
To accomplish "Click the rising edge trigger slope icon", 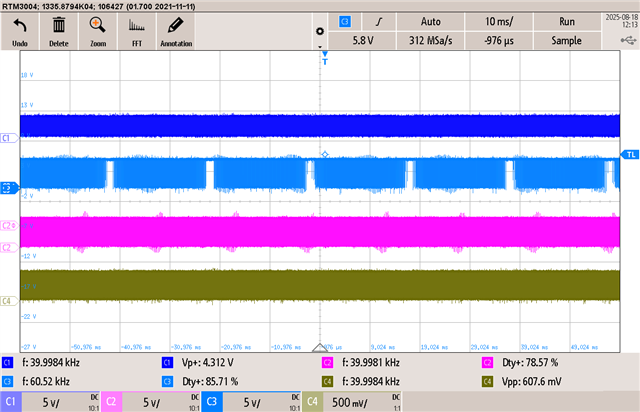I will tap(379, 22).
